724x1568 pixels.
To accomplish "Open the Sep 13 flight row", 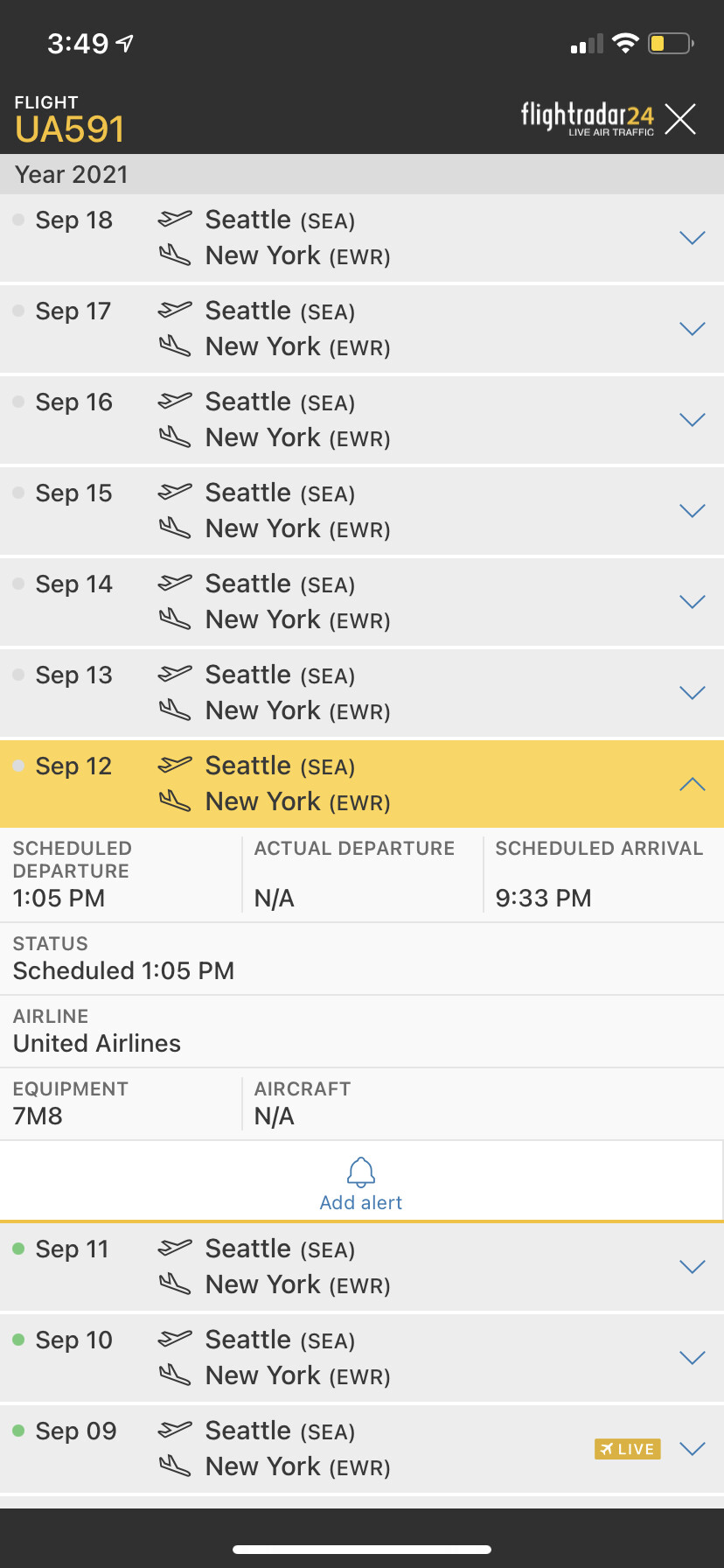I will [350, 693].
